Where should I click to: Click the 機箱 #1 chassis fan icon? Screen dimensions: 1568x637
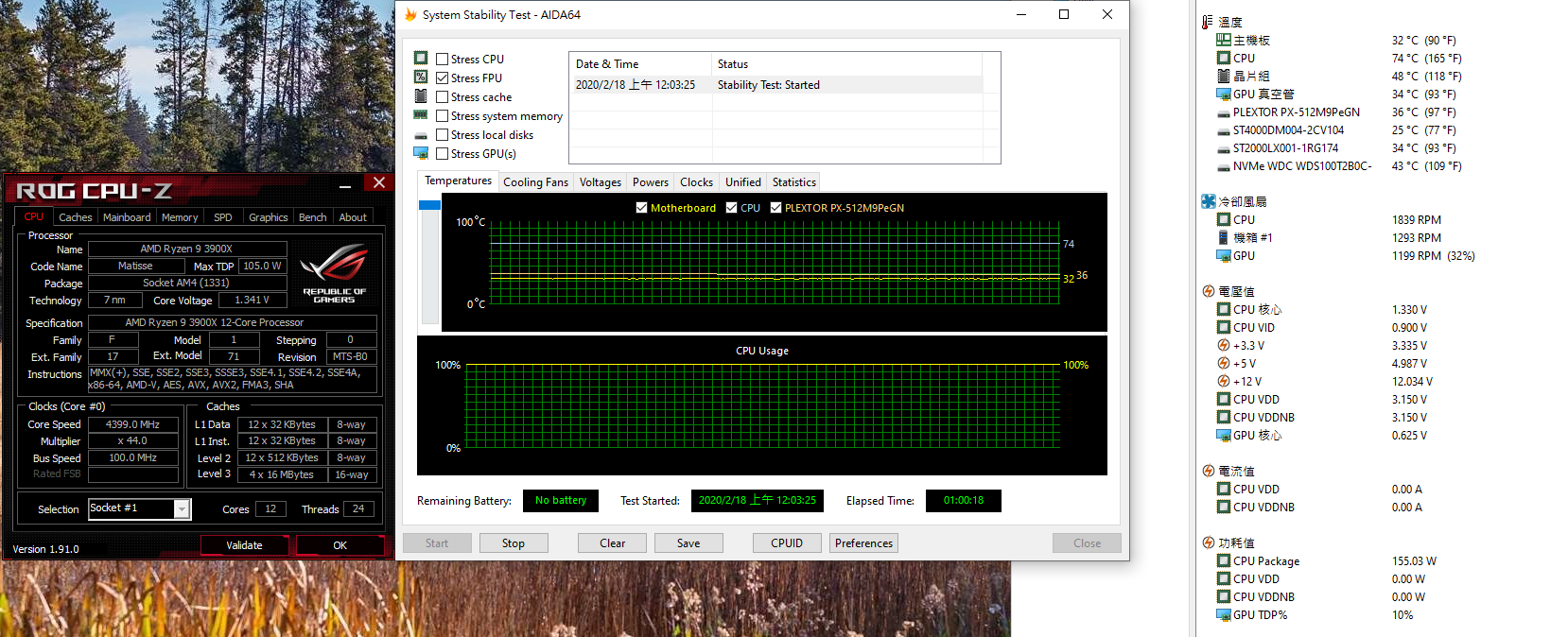coord(1224,237)
